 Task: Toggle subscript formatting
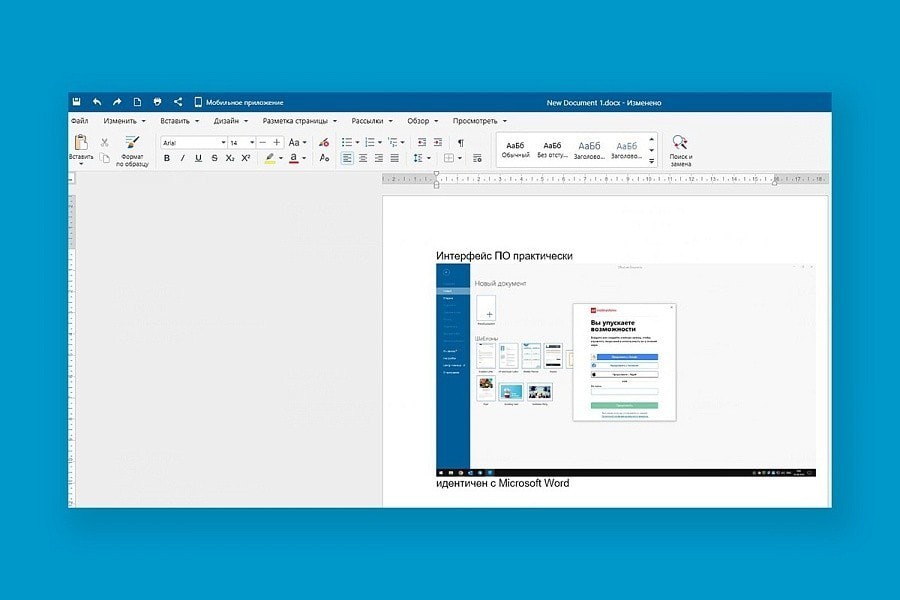point(230,158)
